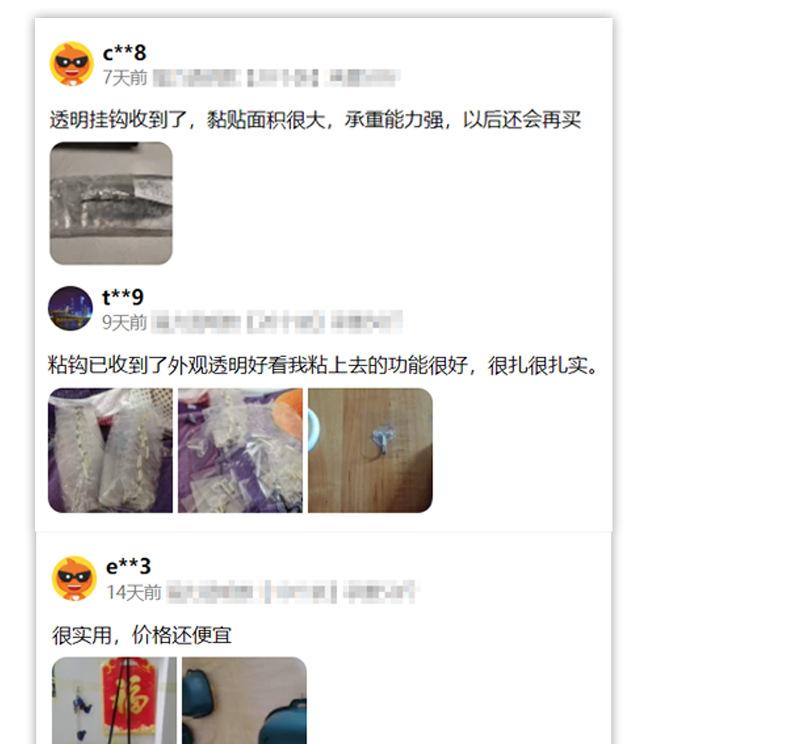
Task: Open second photo of hooks on purple cloth
Action: pyautogui.click(x=240, y=450)
